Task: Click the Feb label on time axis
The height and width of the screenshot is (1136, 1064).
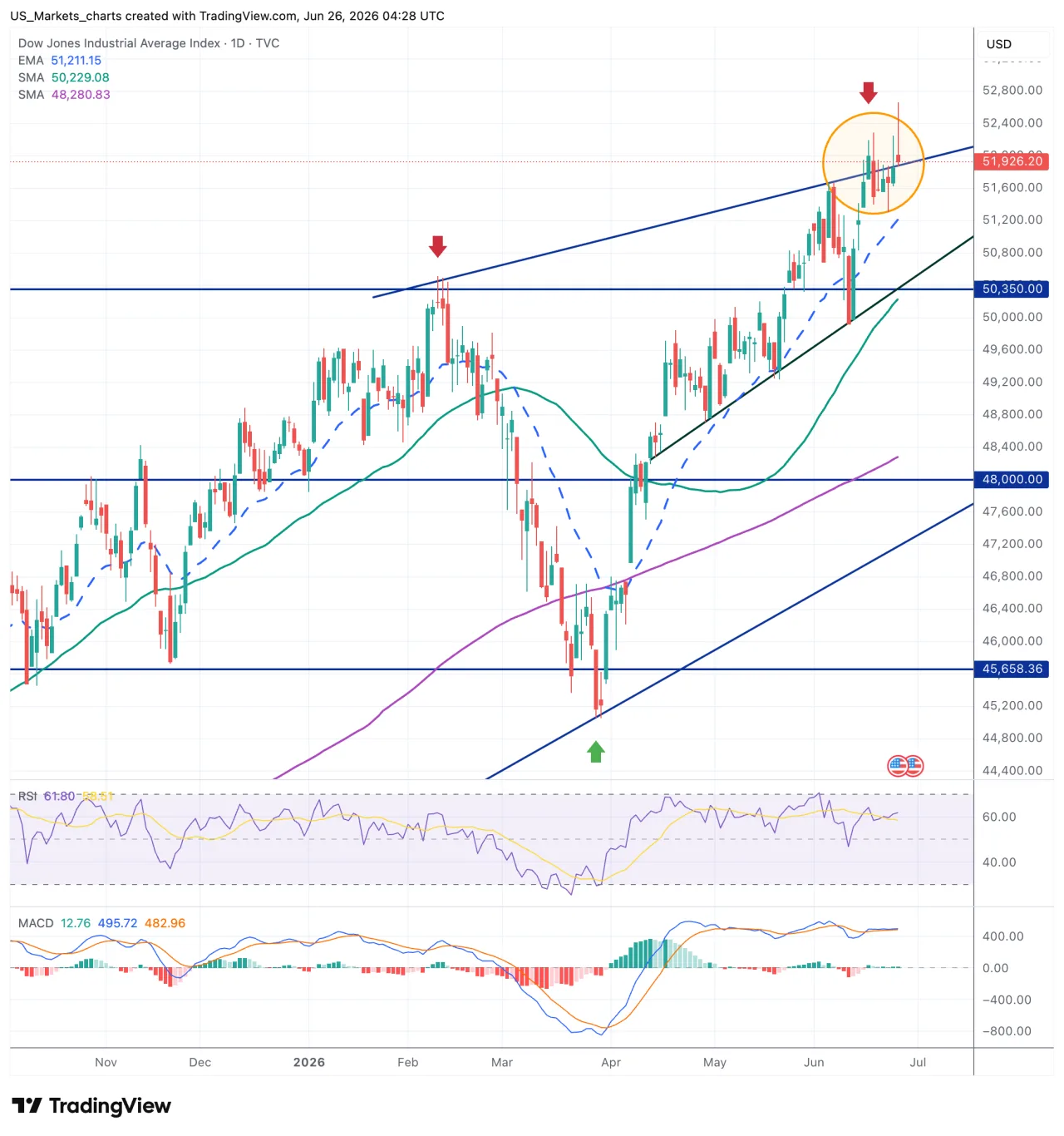Action: point(408,1063)
